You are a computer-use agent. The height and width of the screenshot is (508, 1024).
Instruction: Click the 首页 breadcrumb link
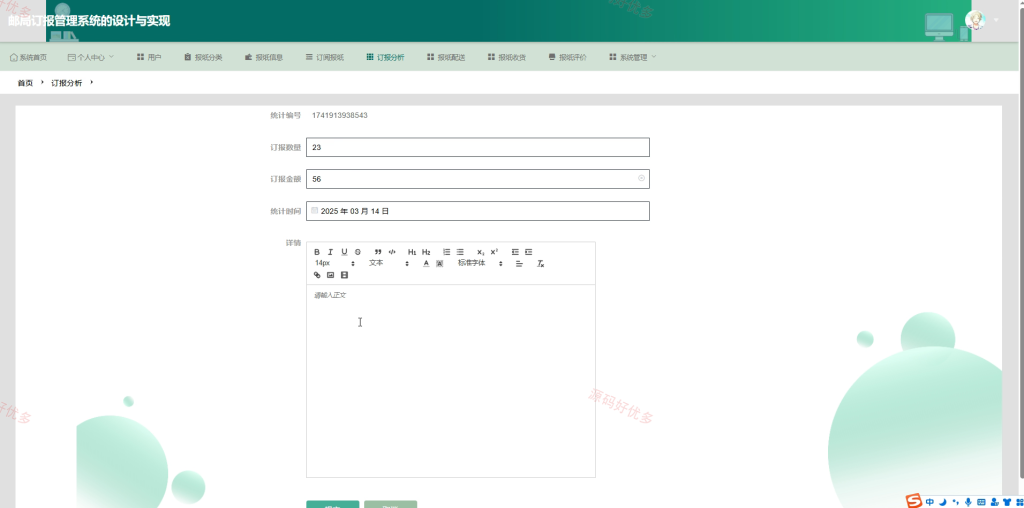(x=25, y=83)
